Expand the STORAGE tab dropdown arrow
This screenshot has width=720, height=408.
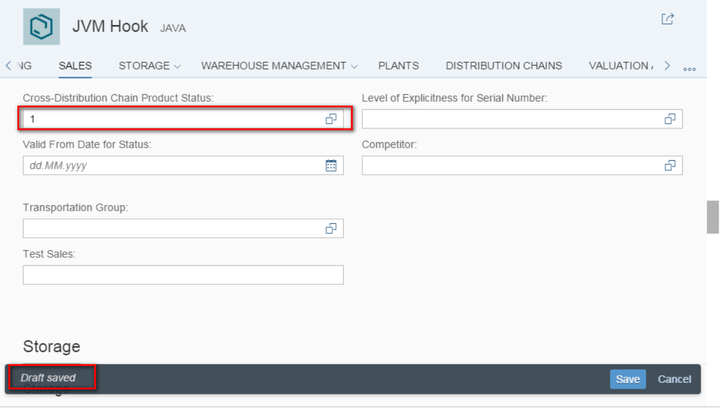(177, 67)
